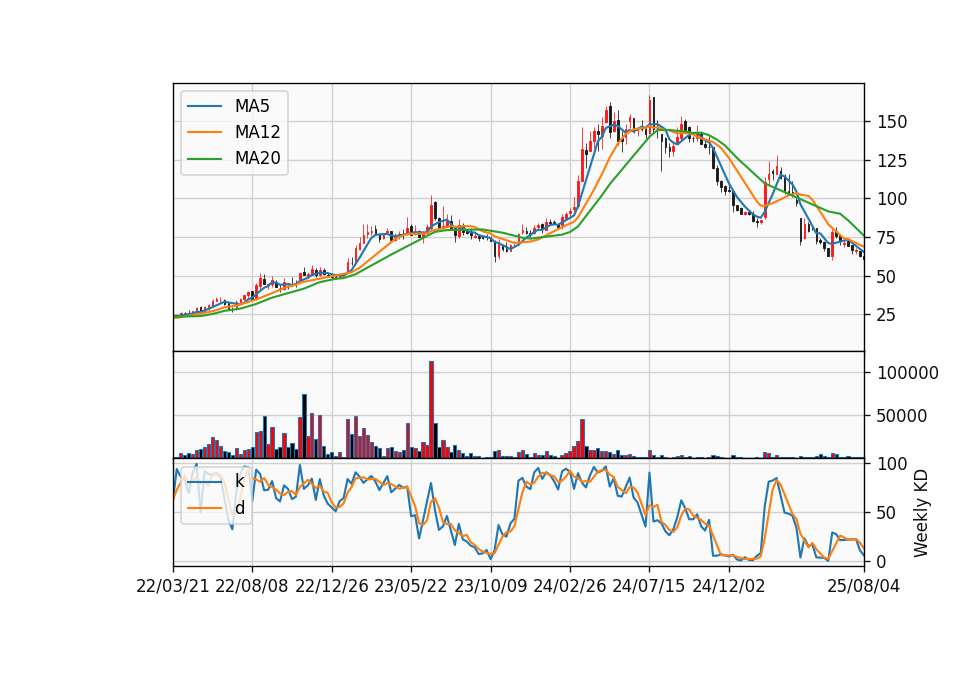
Task: Click date label 24/02/26
Action: click(569, 586)
